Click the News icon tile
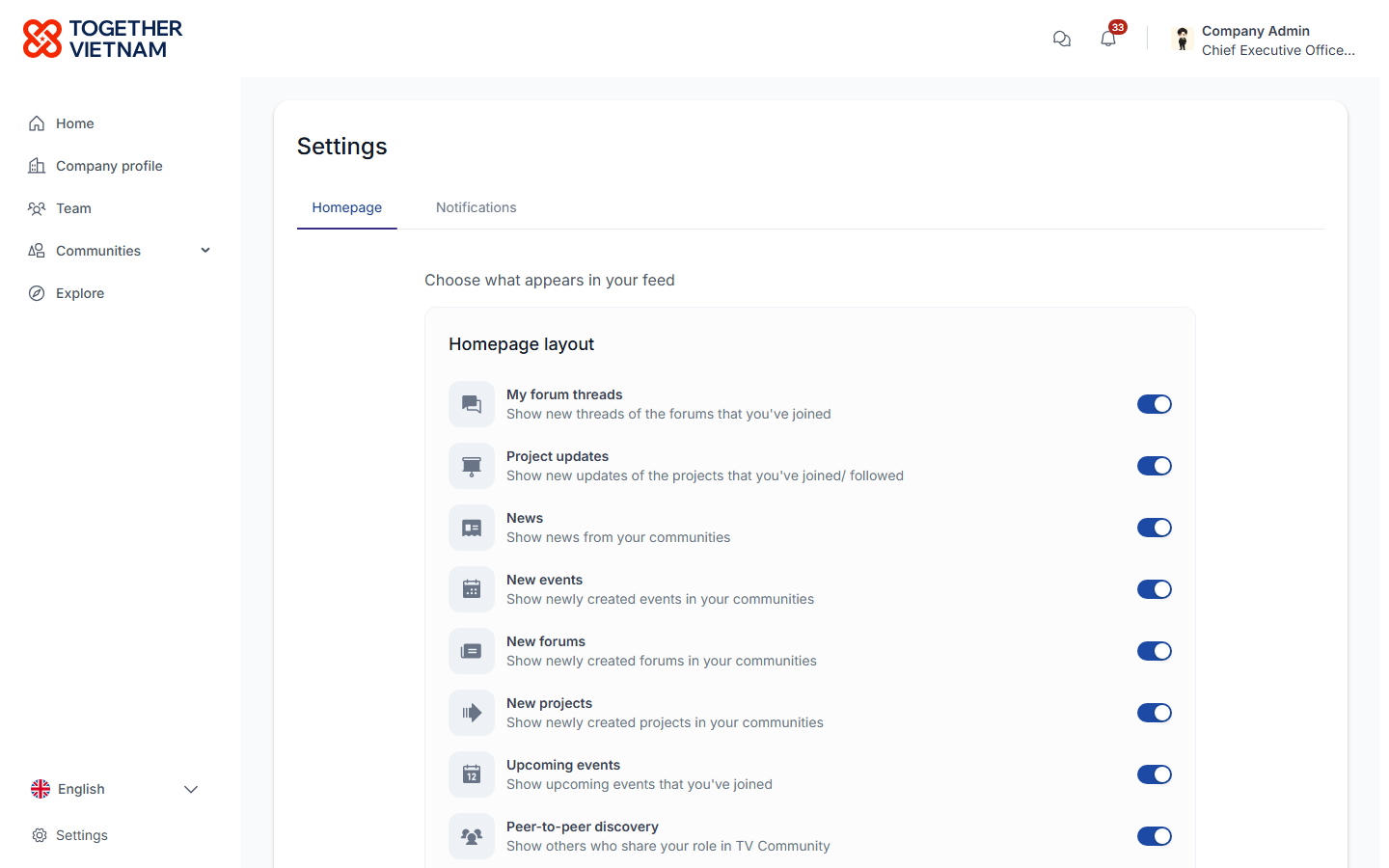 point(472,528)
